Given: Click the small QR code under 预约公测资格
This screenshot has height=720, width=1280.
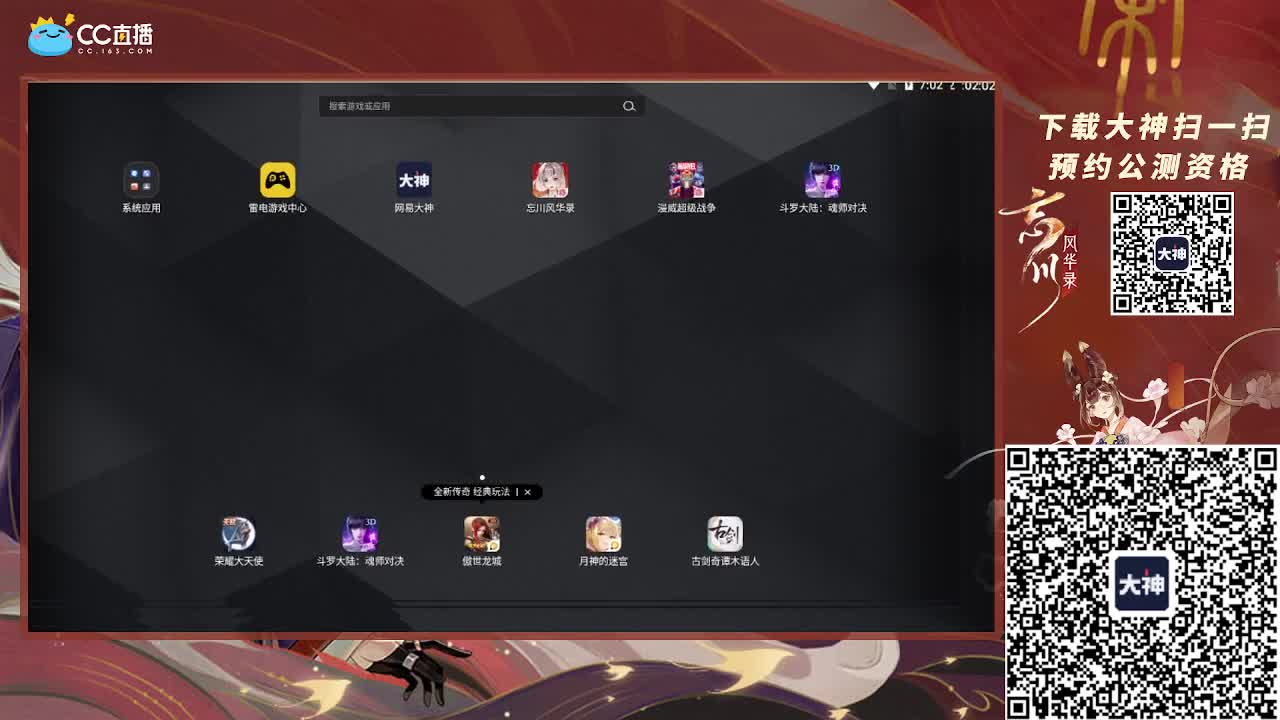Looking at the screenshot, I should (1172, 254).
